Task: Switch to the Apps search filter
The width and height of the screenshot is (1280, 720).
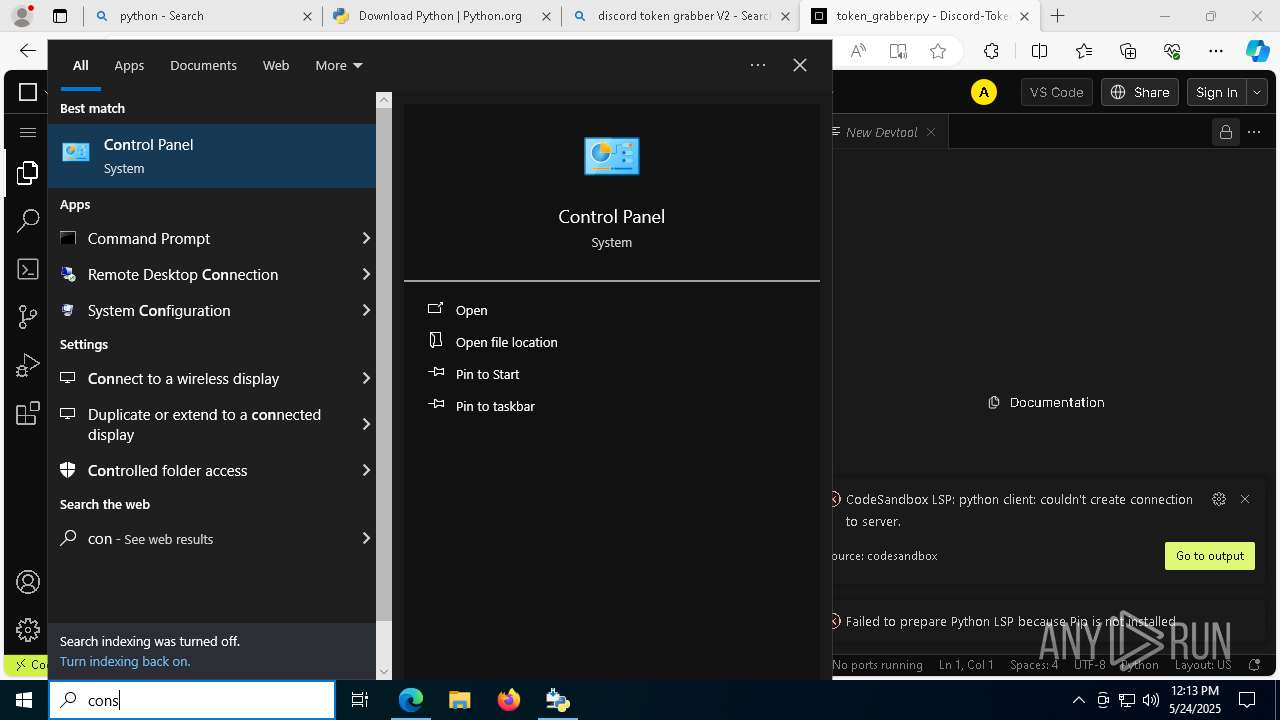Action: point(129,65)
